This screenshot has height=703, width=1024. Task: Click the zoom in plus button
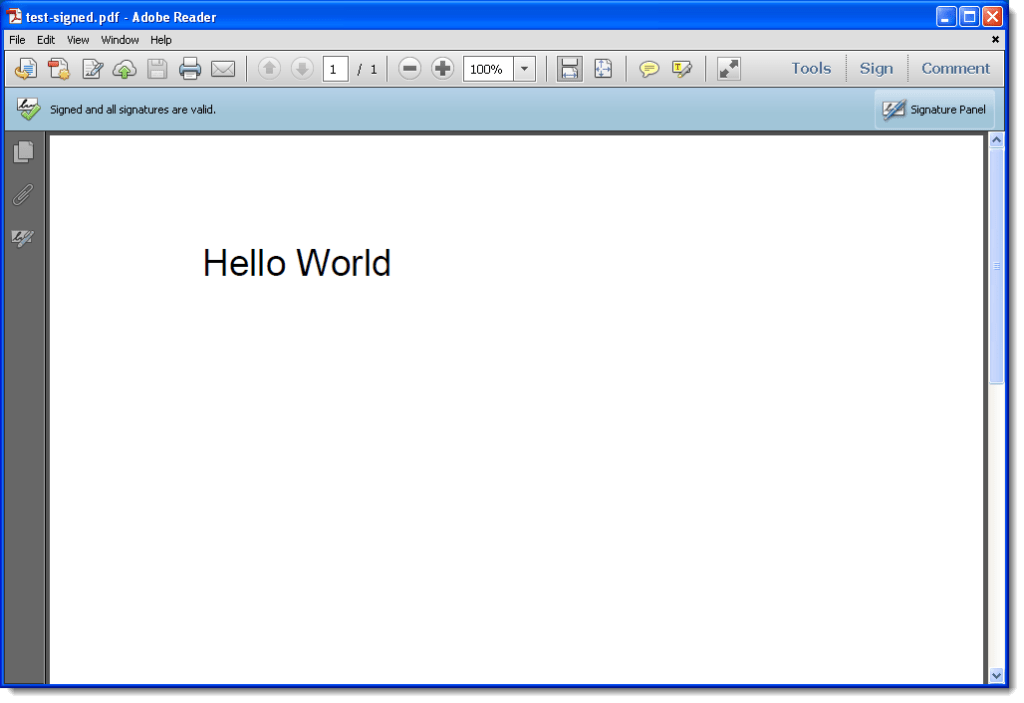(443, 69)
